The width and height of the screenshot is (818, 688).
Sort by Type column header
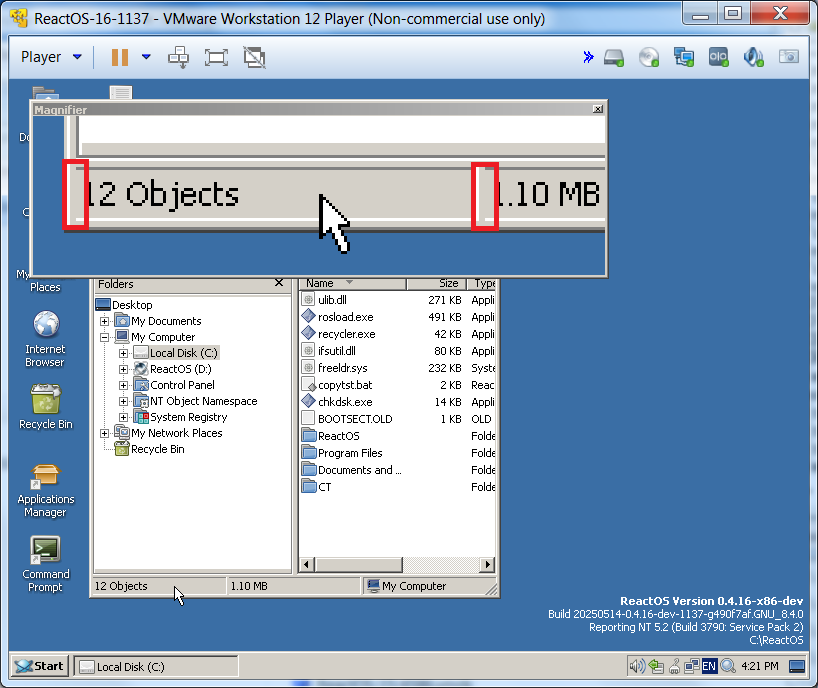(x=481, y=283)
